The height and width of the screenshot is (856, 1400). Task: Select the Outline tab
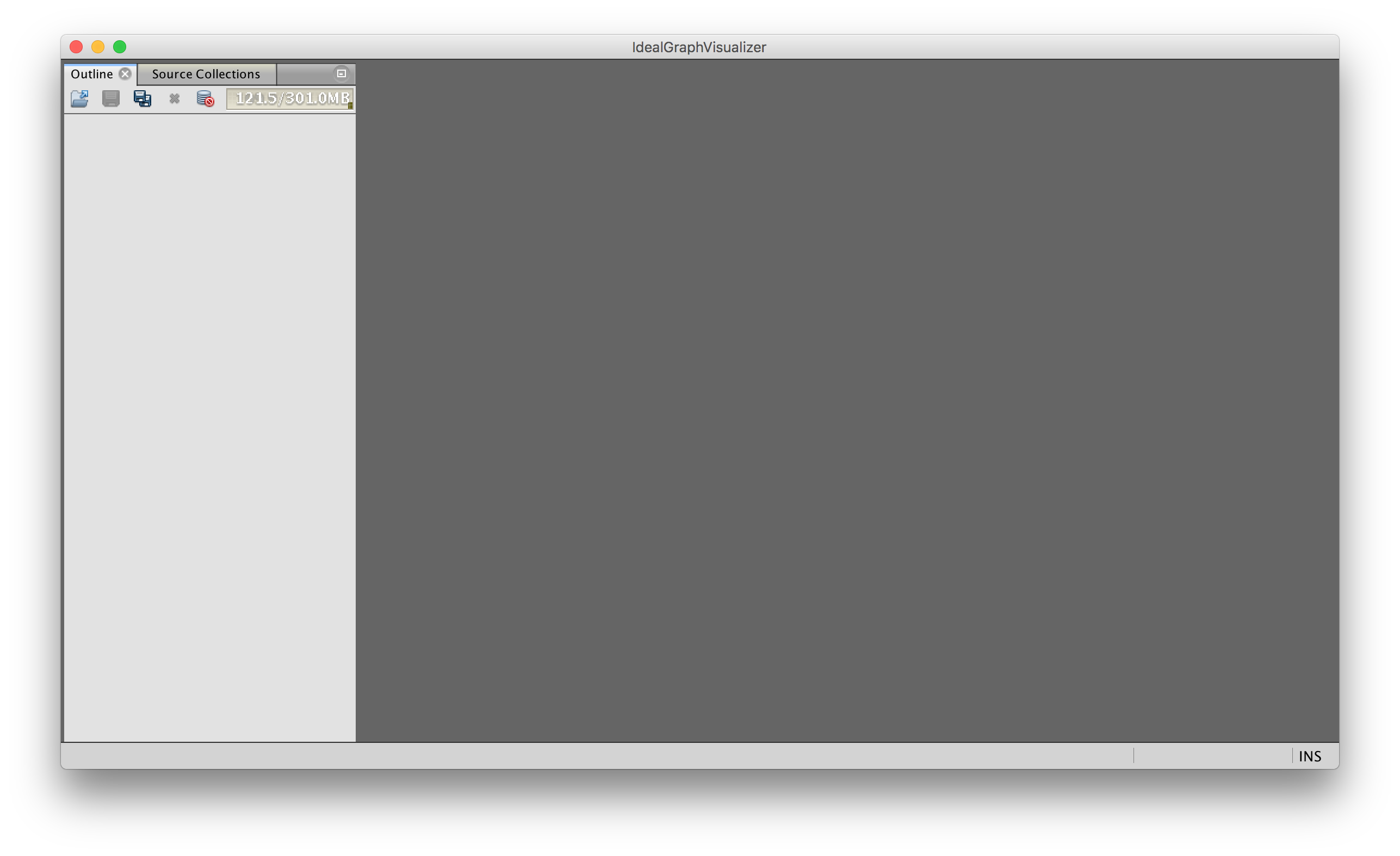(94, 73)
